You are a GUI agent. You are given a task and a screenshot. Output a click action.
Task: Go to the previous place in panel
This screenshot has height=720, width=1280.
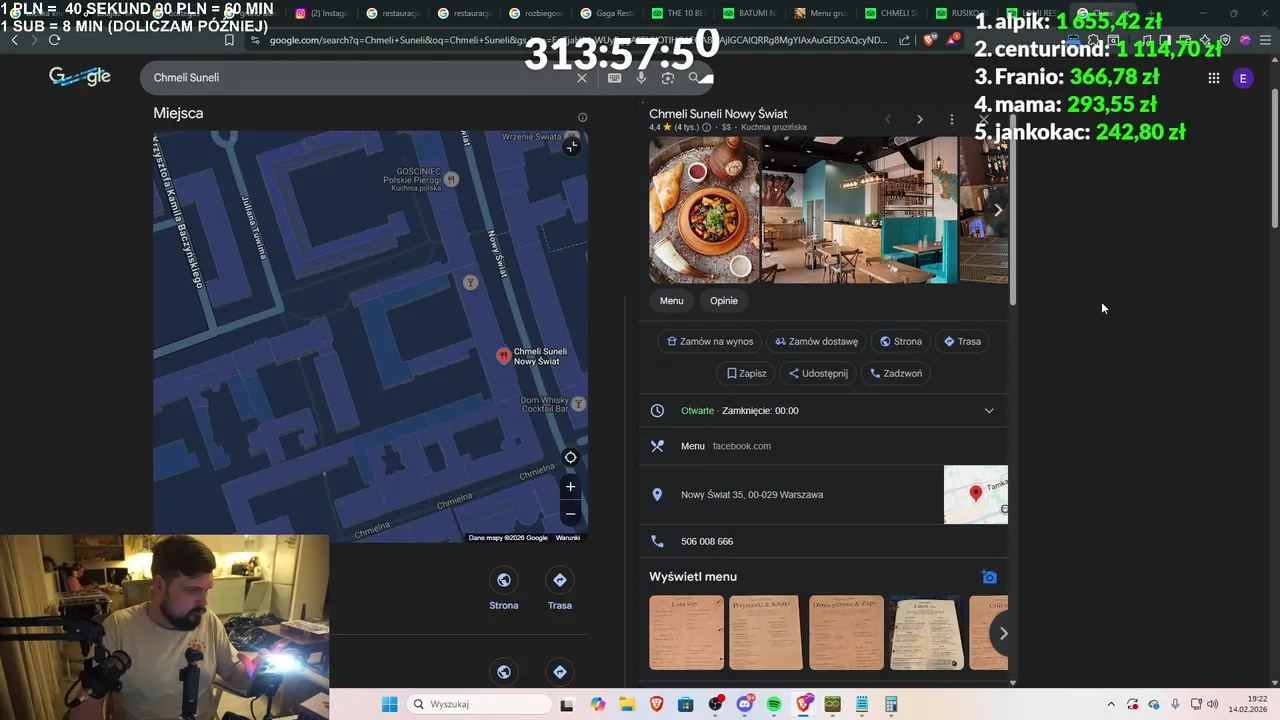888,119
